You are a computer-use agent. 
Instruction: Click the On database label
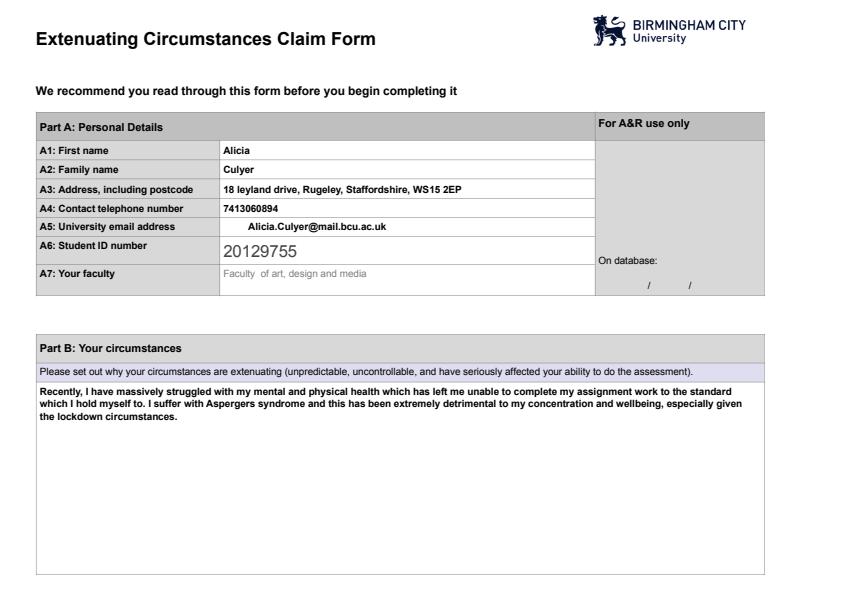[x=627, y=261]
